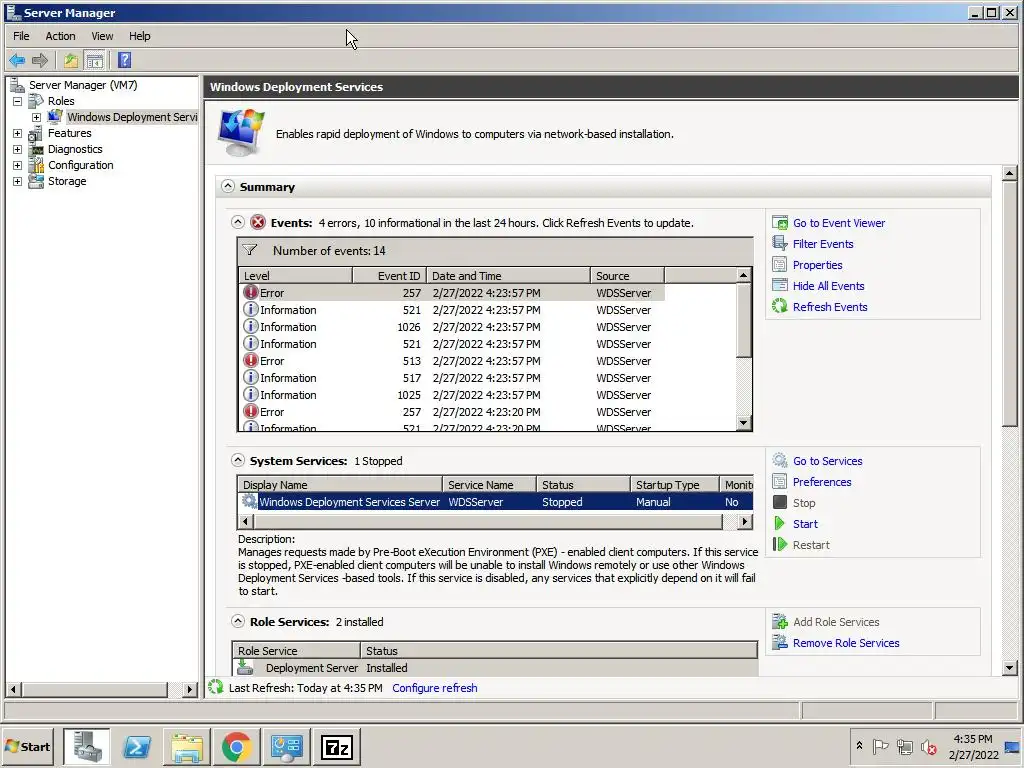The height and width of the screenshot is (768, 1024).
Task: Expand the Diagnostics tree node
Action: click(x=18, y=150)
